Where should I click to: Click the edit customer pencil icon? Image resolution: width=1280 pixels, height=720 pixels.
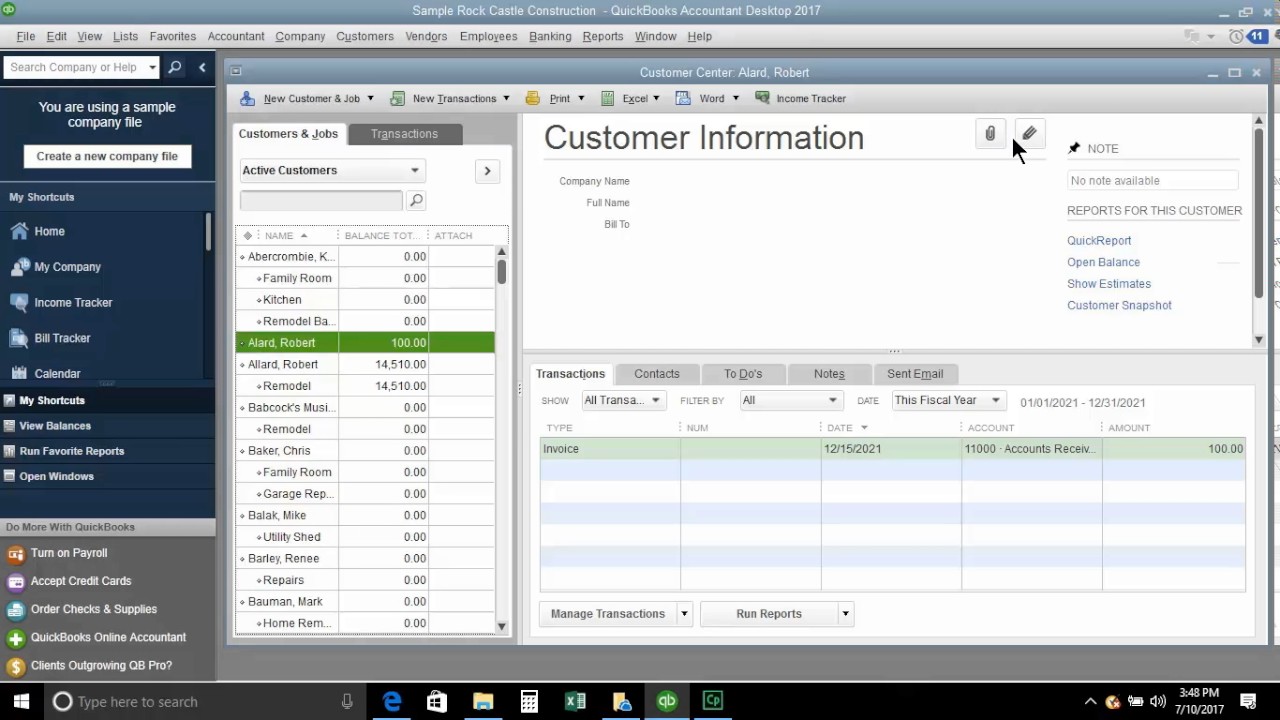1029,134
